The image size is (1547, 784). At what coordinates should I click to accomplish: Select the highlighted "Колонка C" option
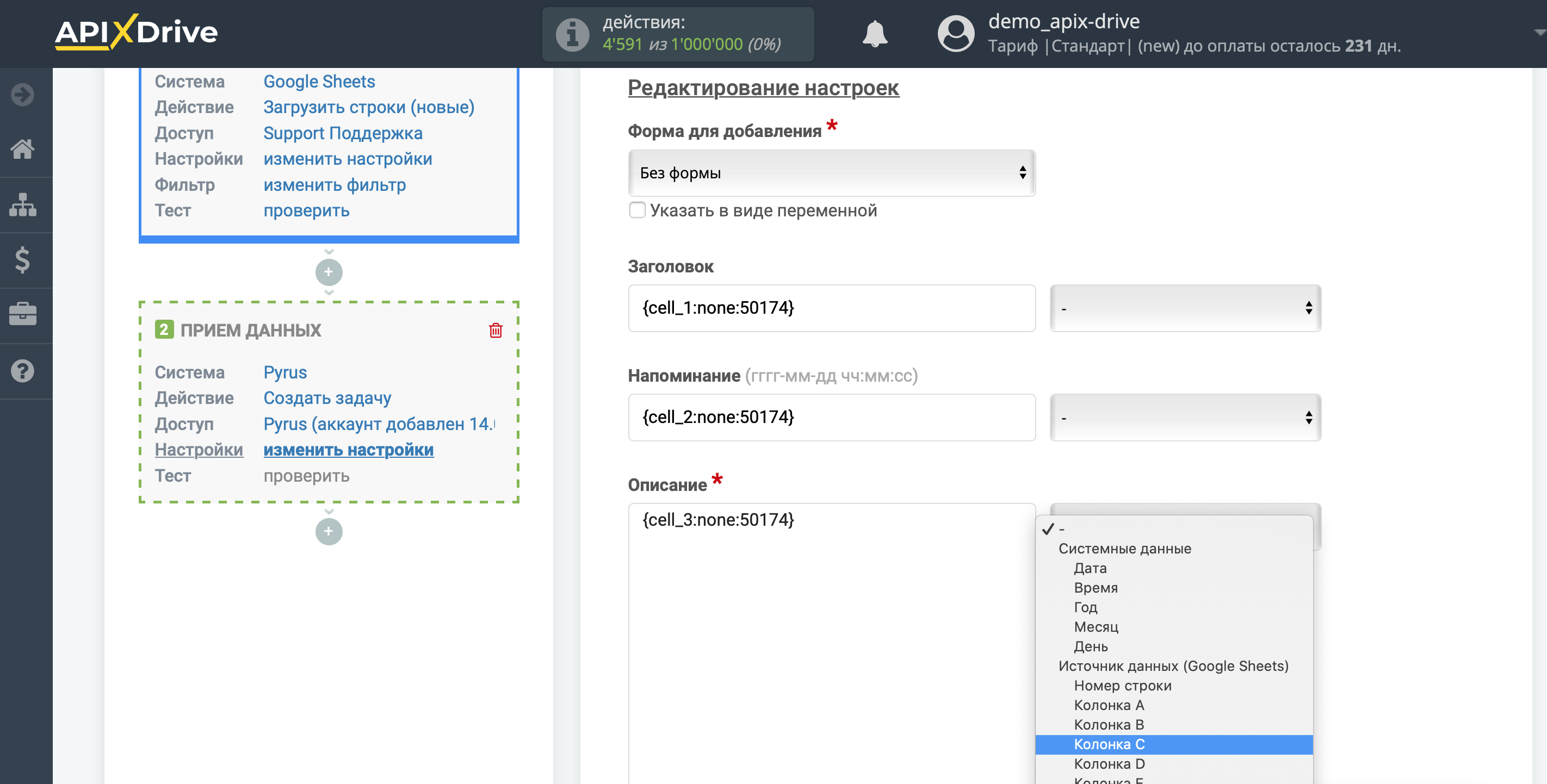[x=1174, y=744]
